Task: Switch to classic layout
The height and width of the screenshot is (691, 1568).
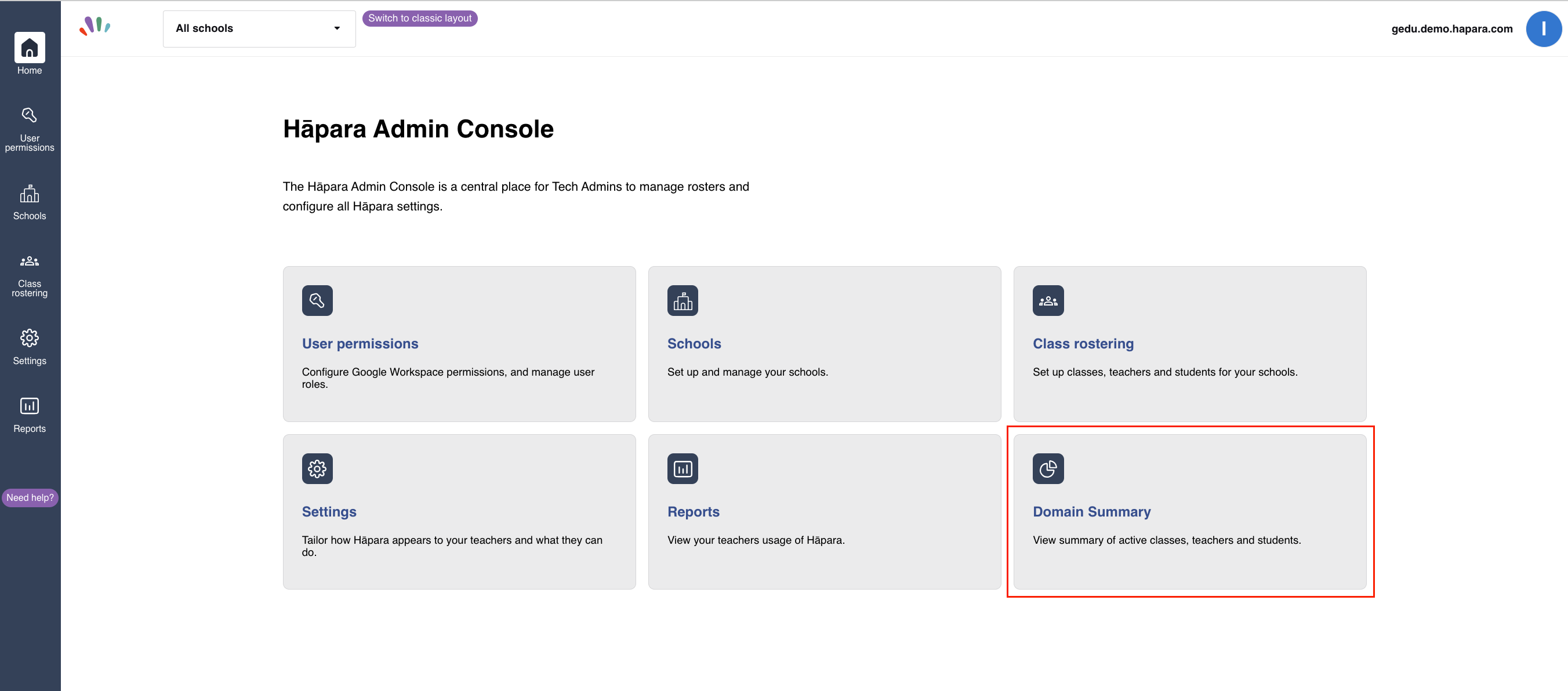Action: 420,18
